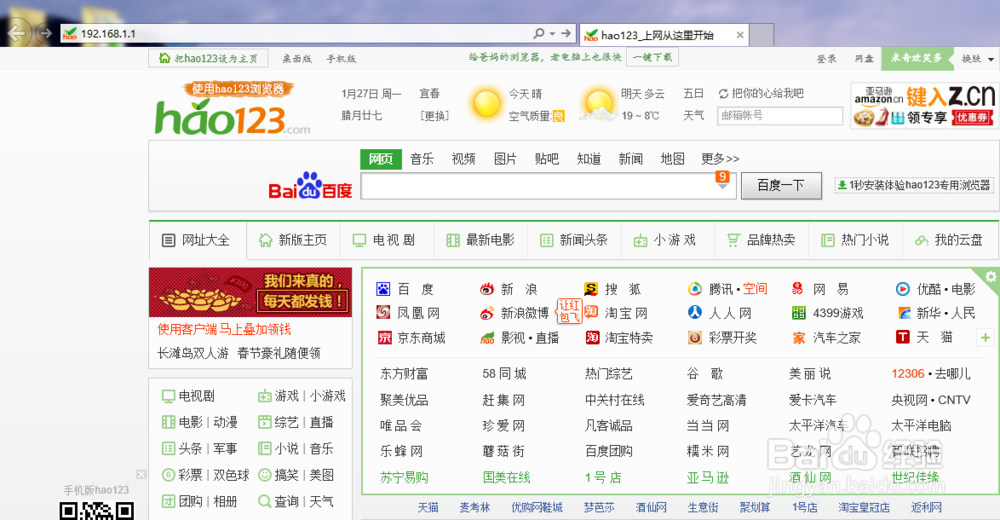Click the 淘宝特卖 link

tap(629, 338)
